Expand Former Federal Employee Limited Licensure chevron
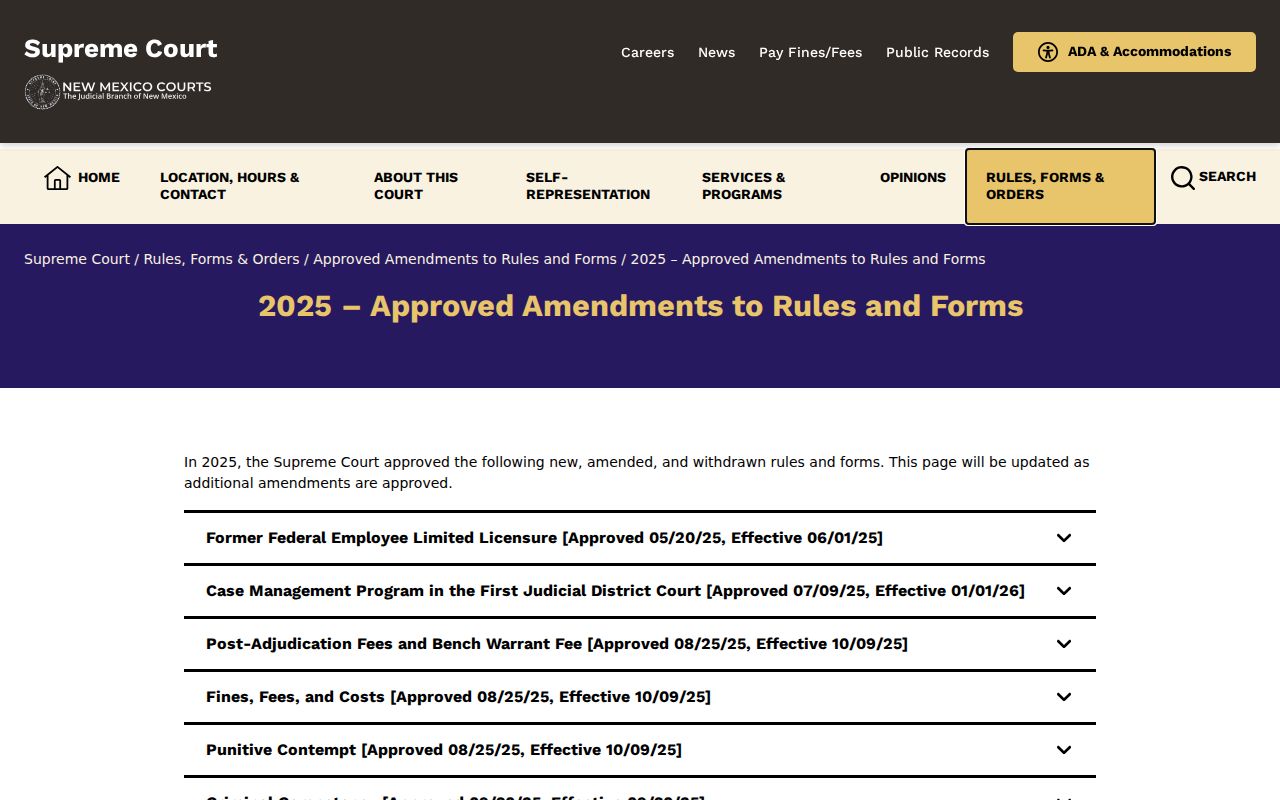 [x=1064, y=538]
